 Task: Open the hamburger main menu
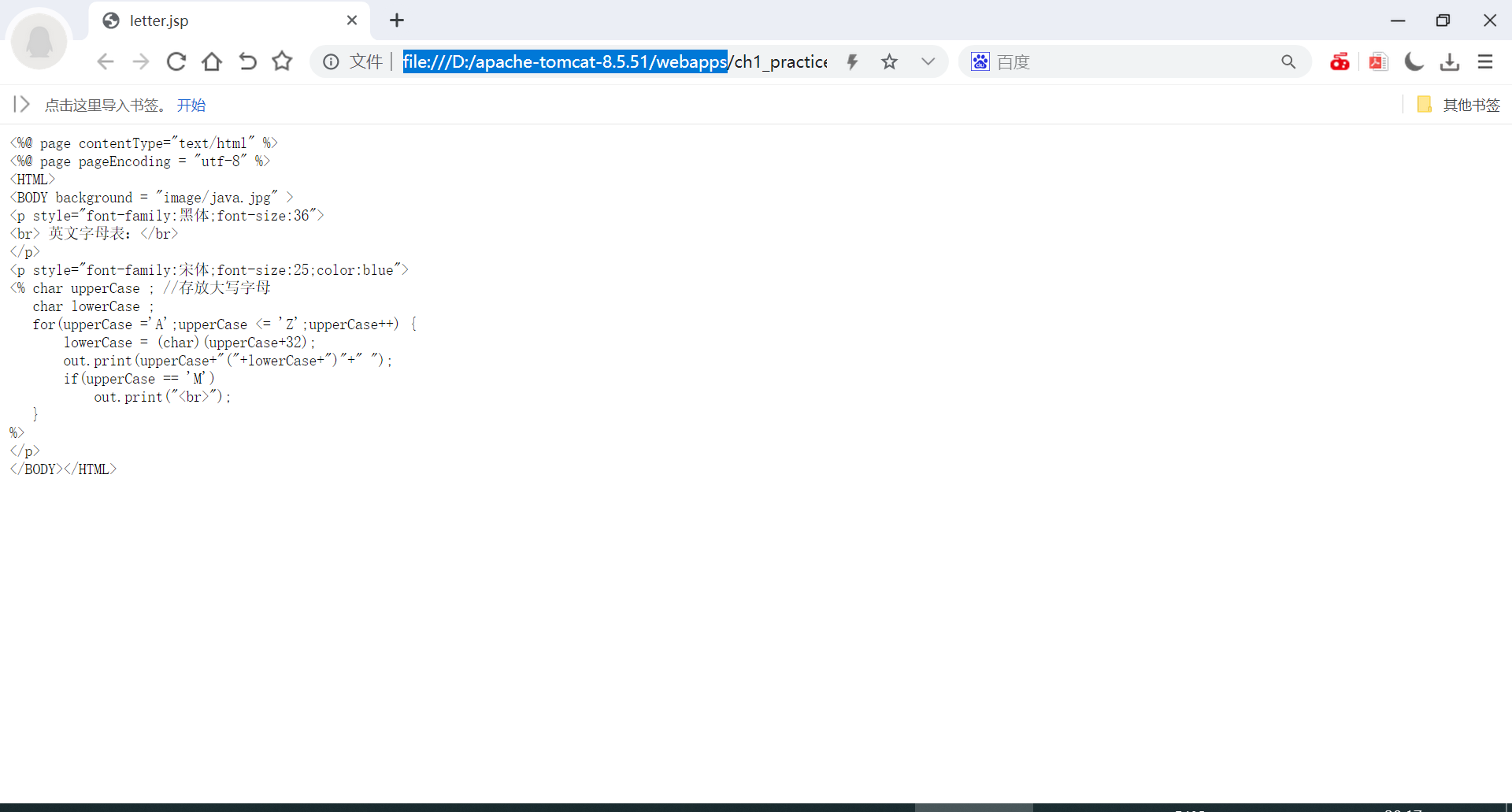[x=1485, y=61]
